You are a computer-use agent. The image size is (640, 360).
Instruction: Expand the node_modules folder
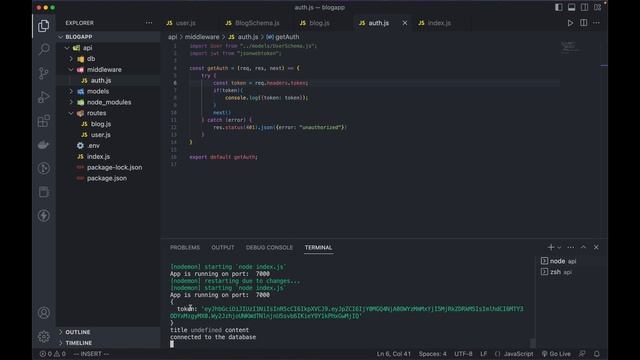tap(108, 102)
